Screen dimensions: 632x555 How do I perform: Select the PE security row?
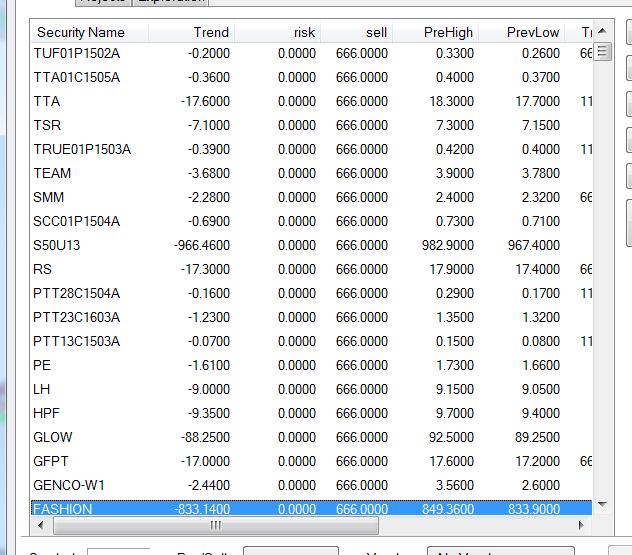[x=311, y=365]
